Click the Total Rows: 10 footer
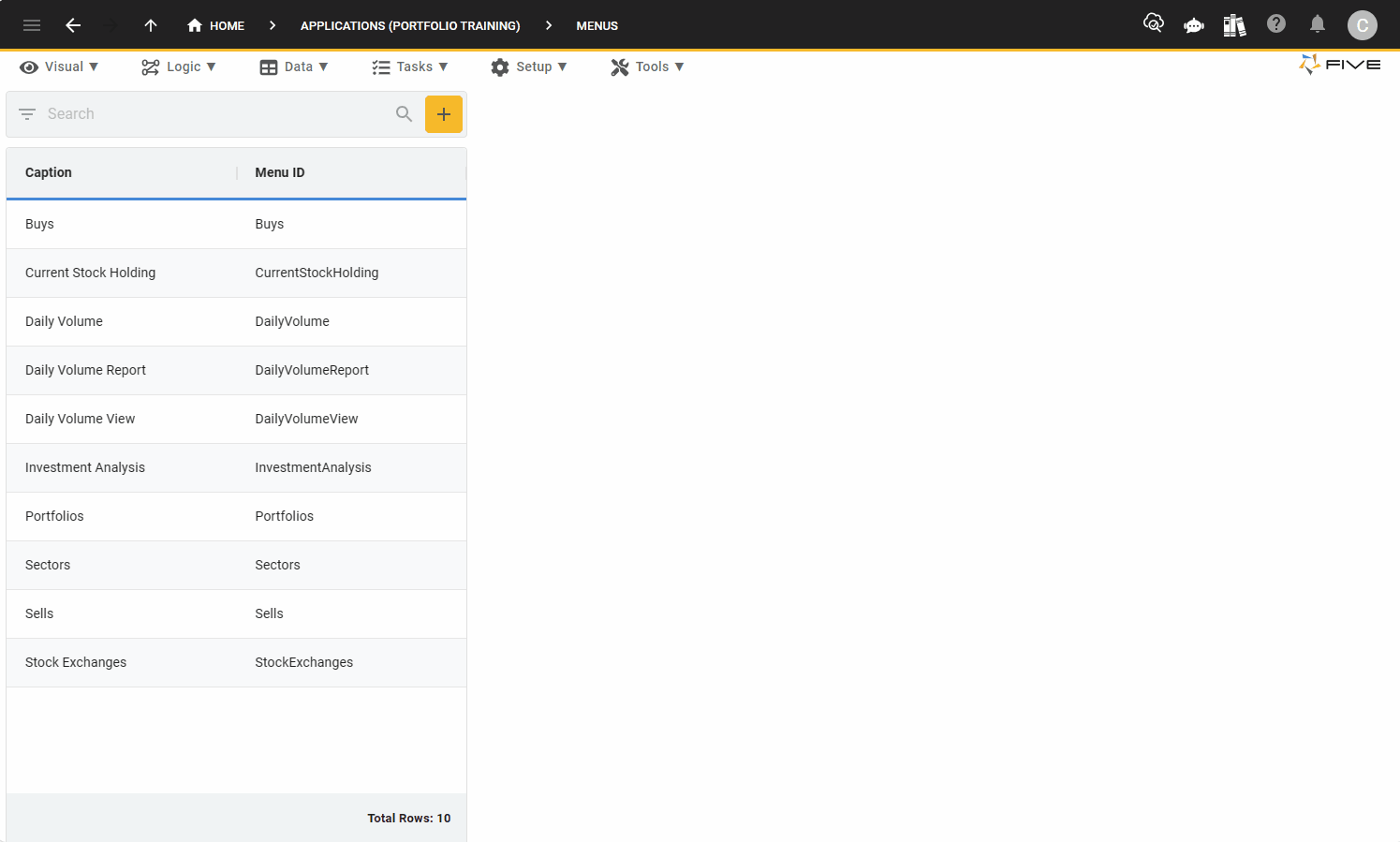 (409, 818)
